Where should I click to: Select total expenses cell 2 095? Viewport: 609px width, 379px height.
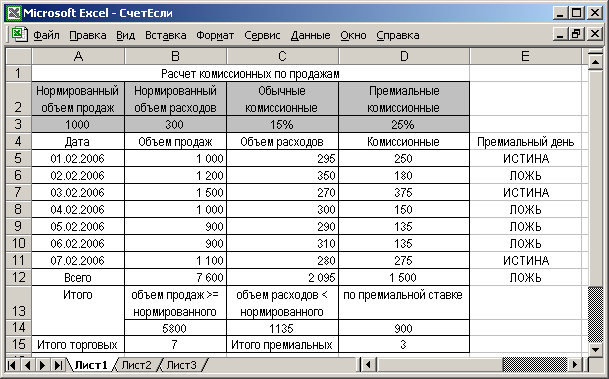tap(282, 277)
